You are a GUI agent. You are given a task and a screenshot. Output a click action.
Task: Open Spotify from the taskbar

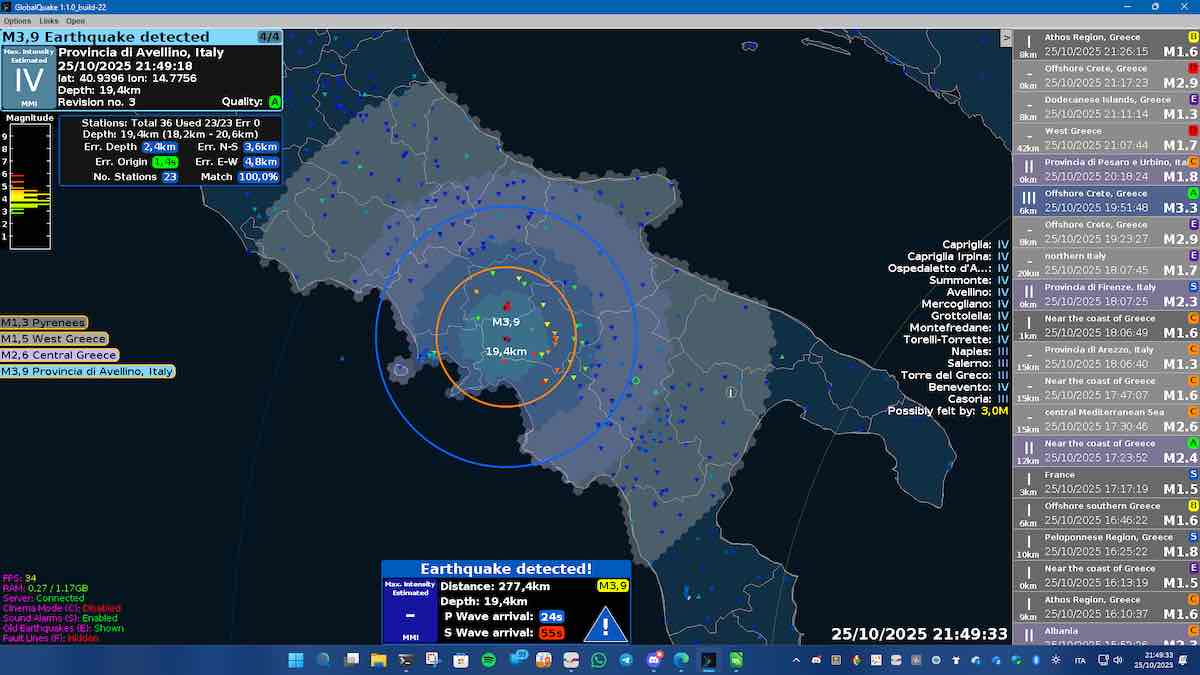point(487,660)
